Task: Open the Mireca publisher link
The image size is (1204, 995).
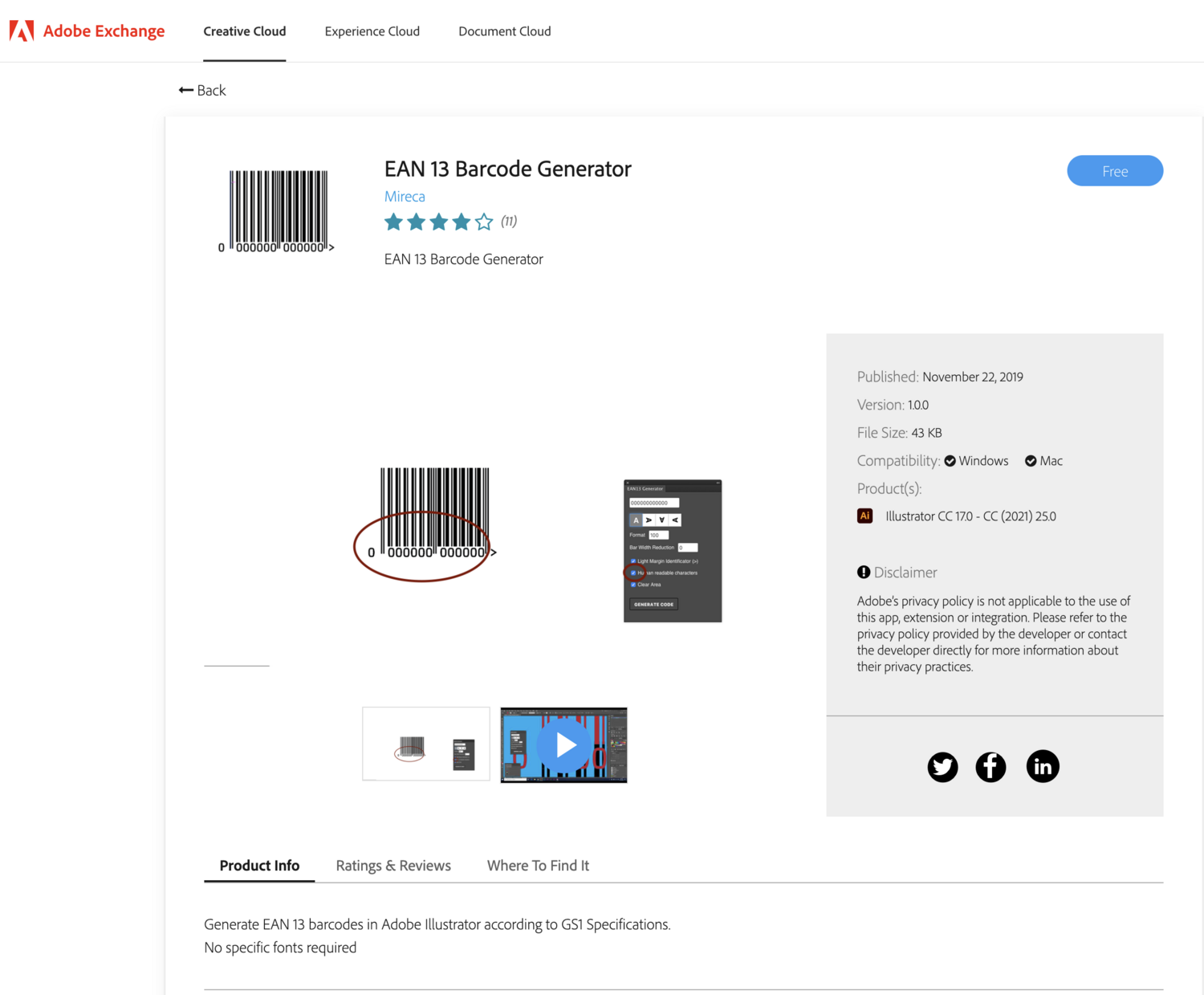Action: [405, 196]
